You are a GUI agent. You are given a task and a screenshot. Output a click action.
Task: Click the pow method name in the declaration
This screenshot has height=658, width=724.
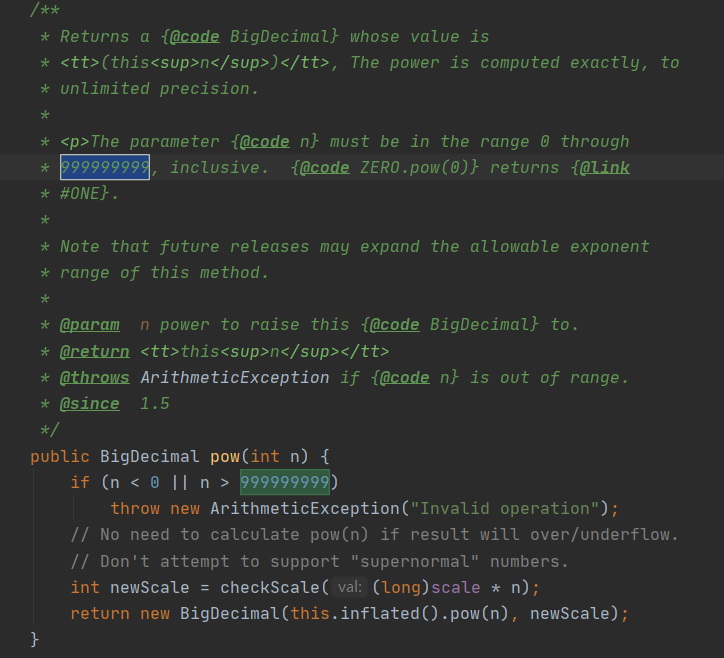225,457
